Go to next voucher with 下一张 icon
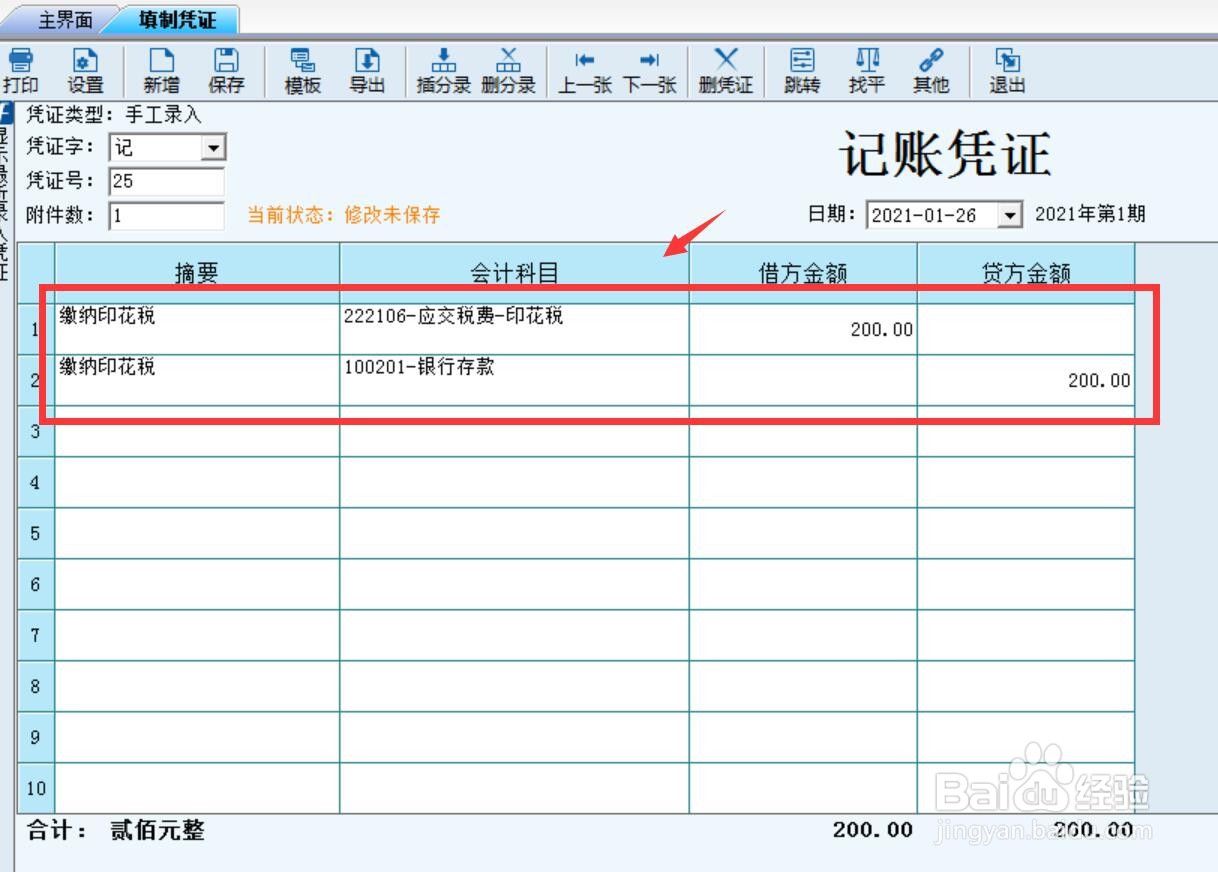Screen dimensions: 1218x872 (652, 70)
